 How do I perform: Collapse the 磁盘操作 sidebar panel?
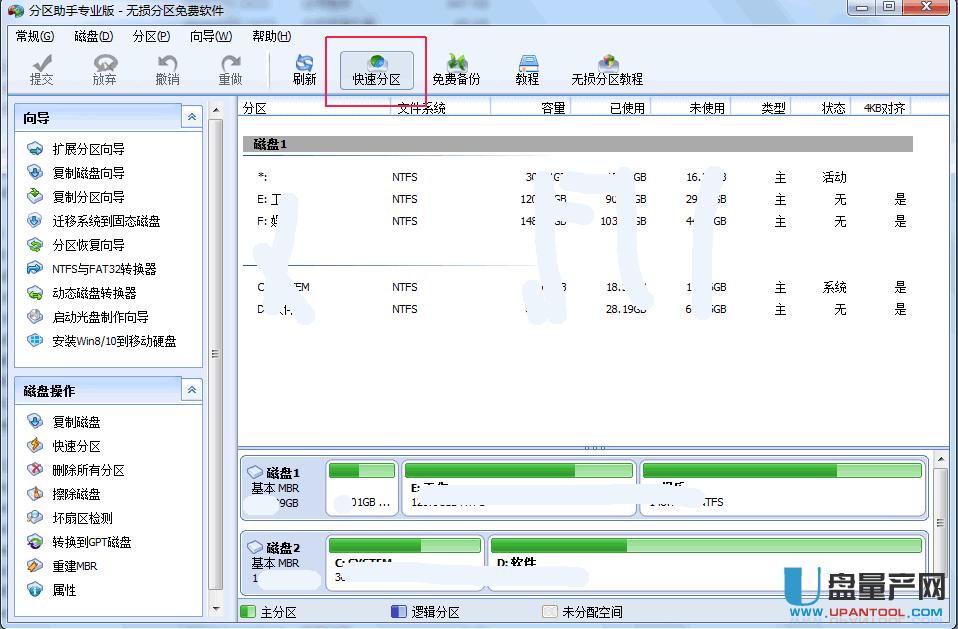pyautogui.click(x=191, y=391)
